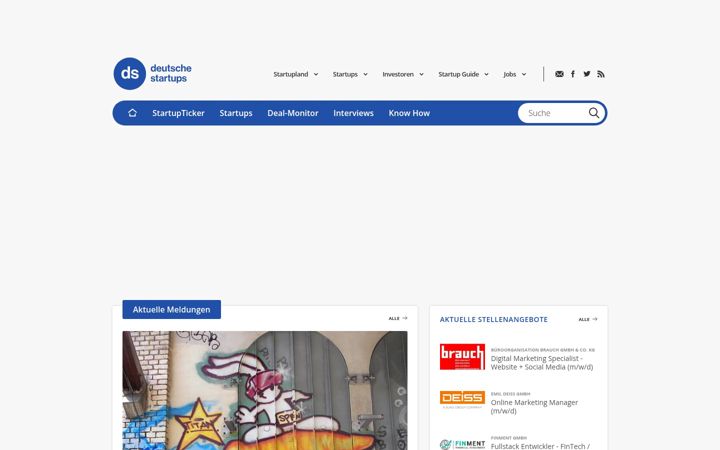Open Know How in the navigation bar
Viewport: 720px width, 450px height.
click(x=409, y=113)
